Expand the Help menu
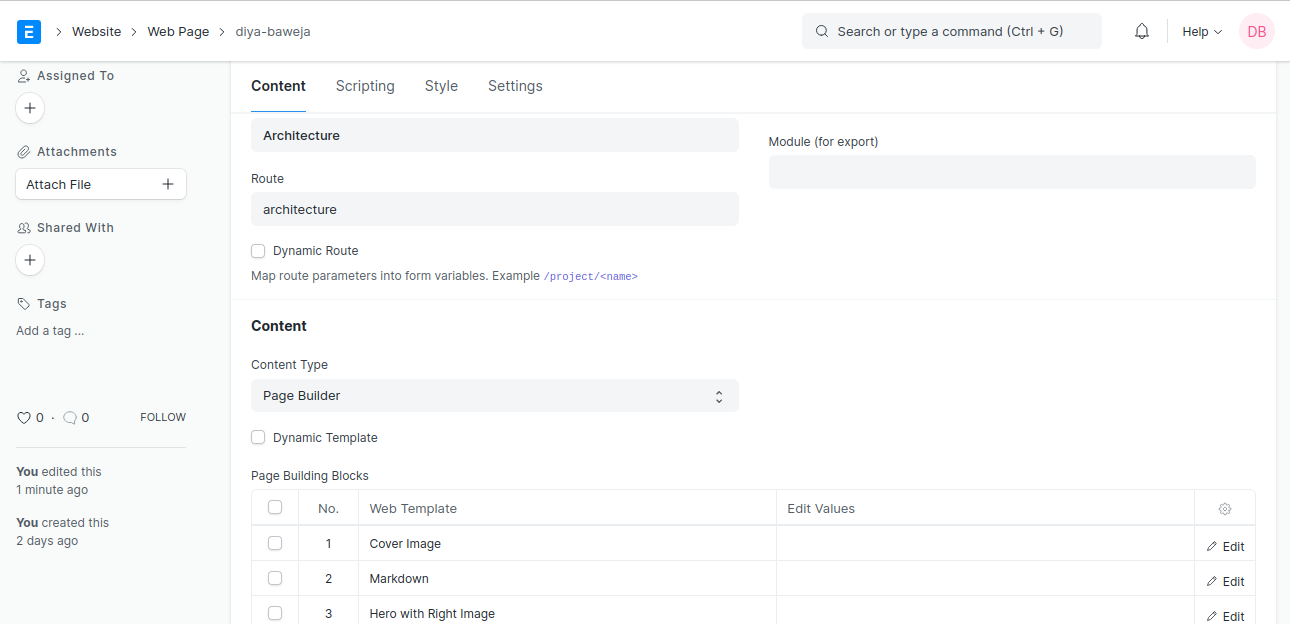Image resolution: width=1290 pixels, height=624 pixels. [x=1201, y=31]
